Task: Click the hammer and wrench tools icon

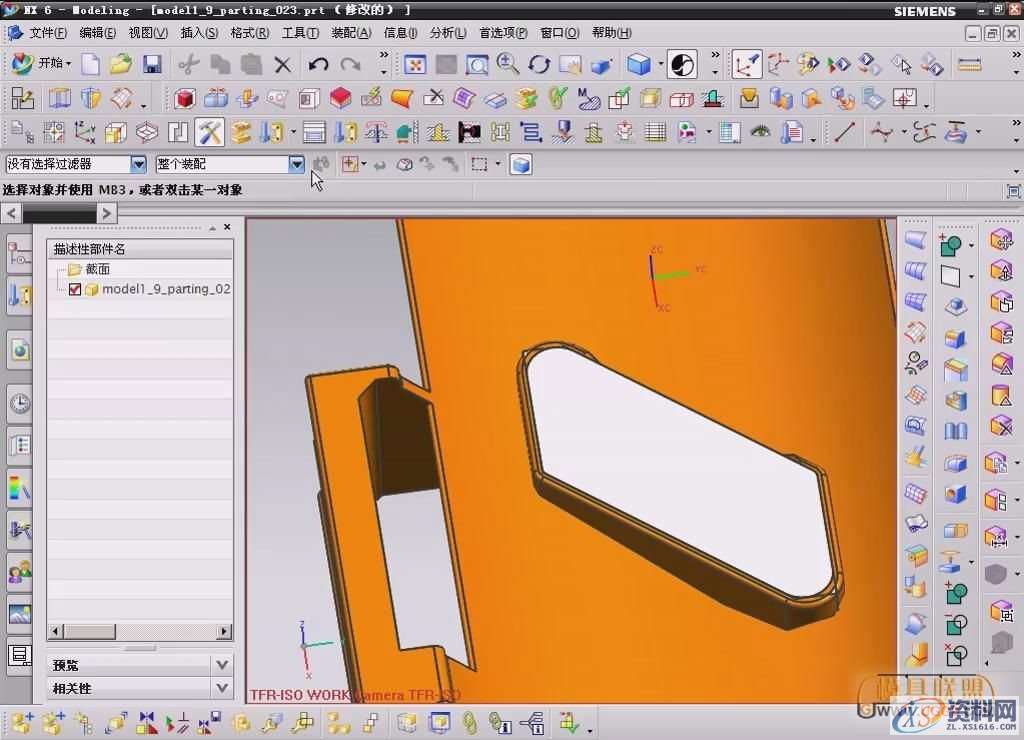Action: click(209, 132)
